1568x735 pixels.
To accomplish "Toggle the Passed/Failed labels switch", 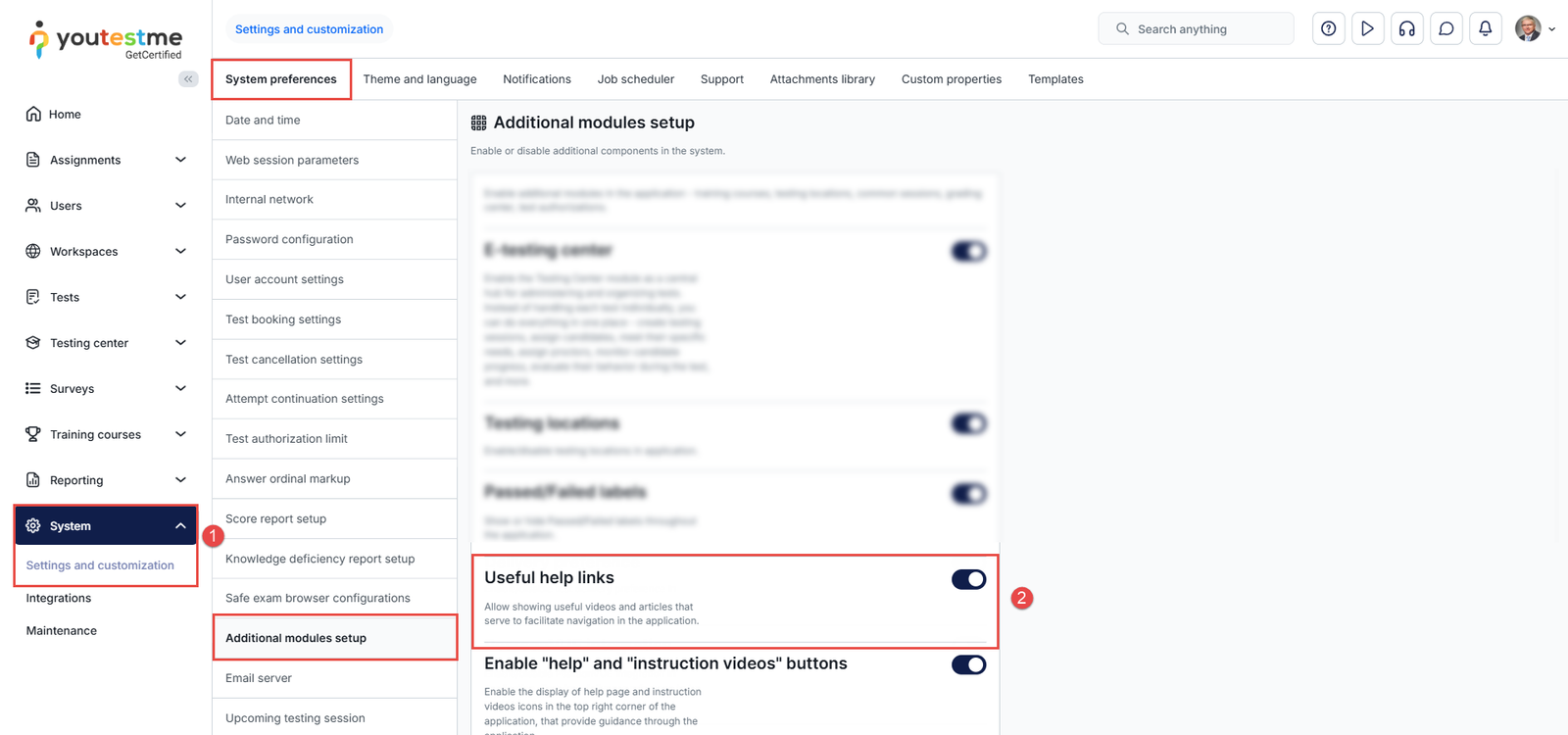I will click(968, 493).
